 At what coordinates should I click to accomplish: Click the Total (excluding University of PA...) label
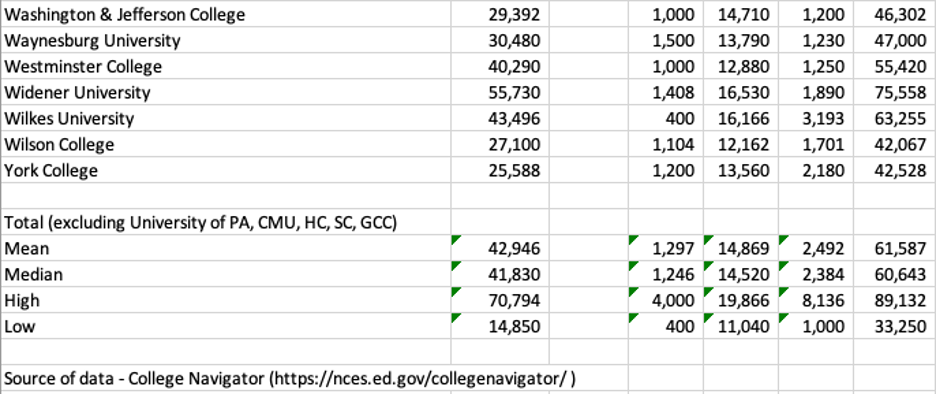click(226, 222)
